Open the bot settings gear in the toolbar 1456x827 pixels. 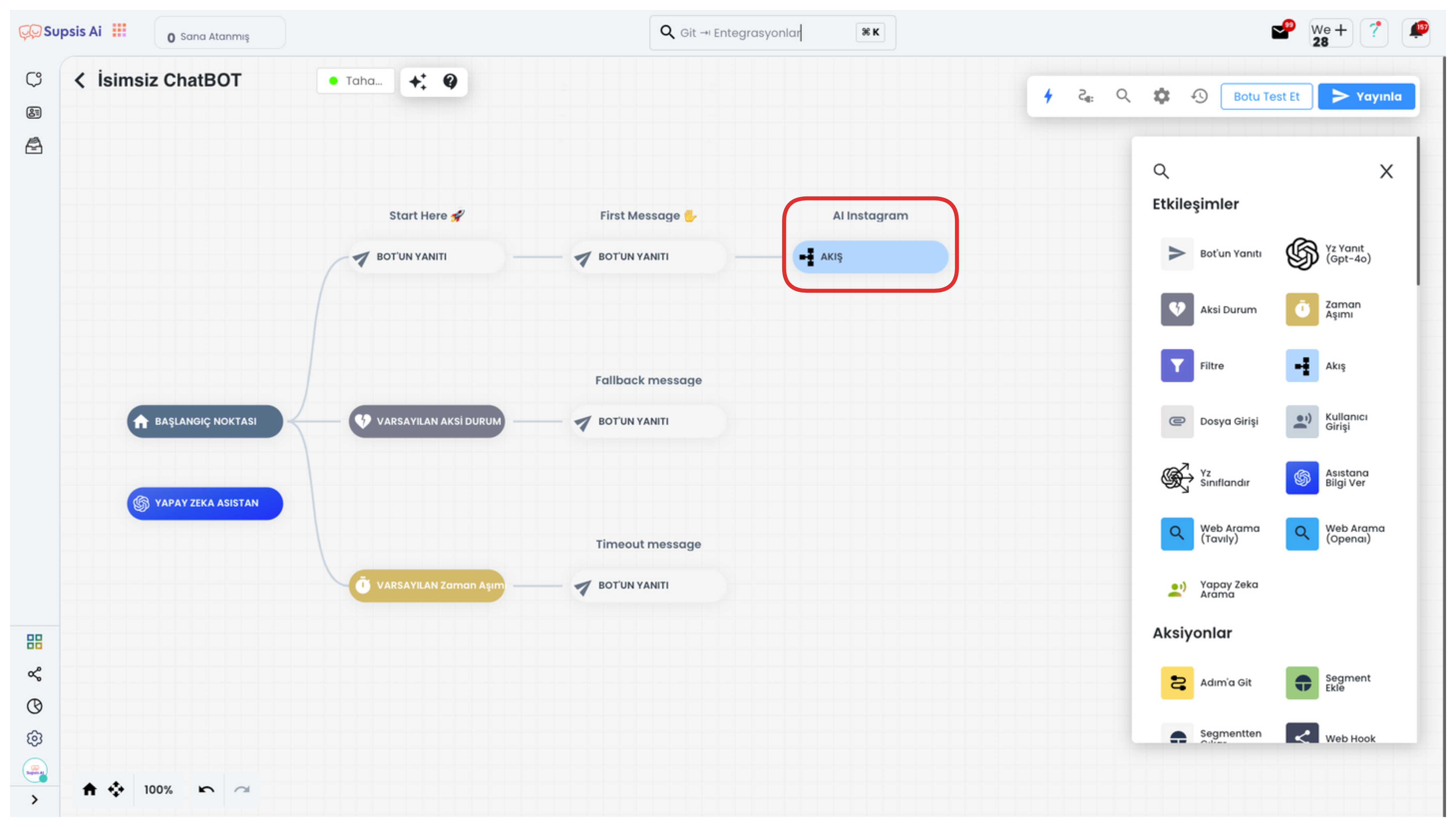pyautogui.click(x=1161, y=96)
